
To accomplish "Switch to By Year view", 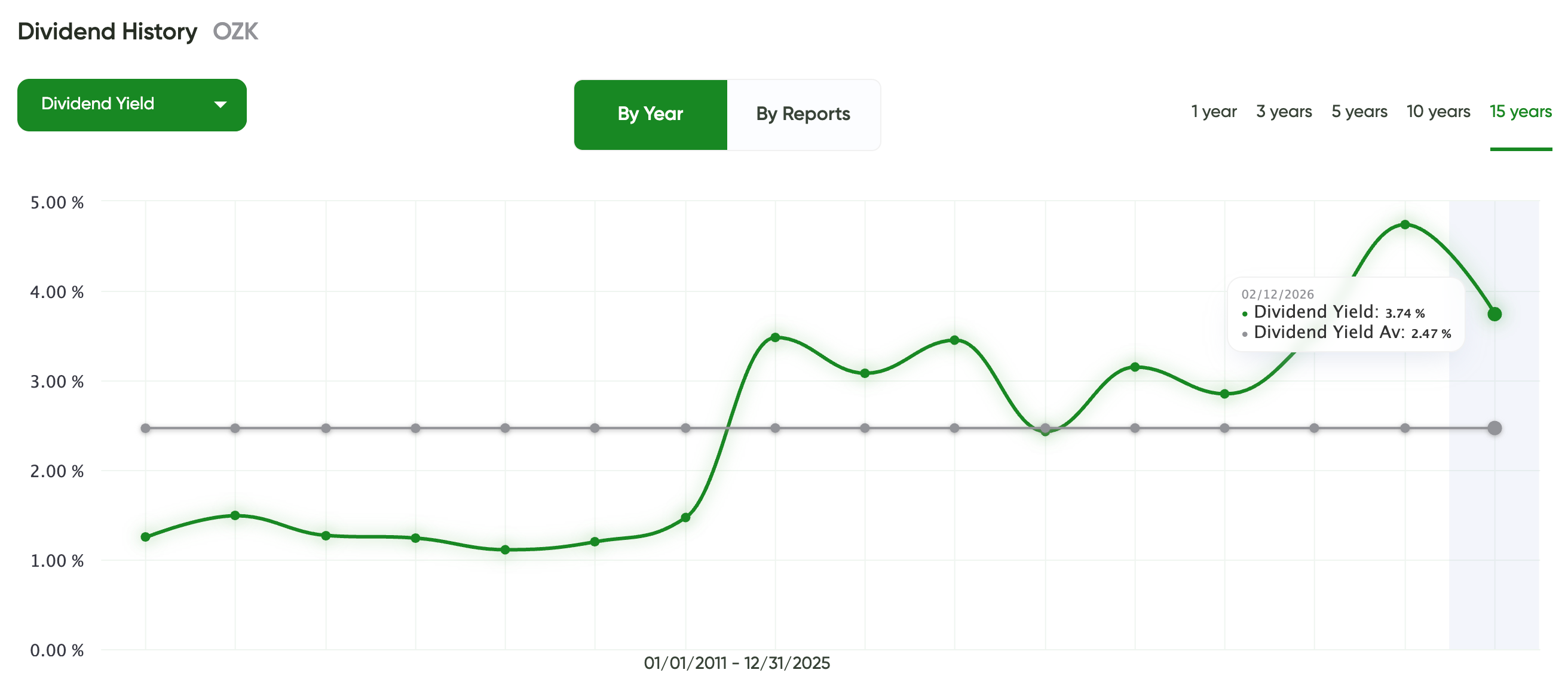I will tap(650, 114).
